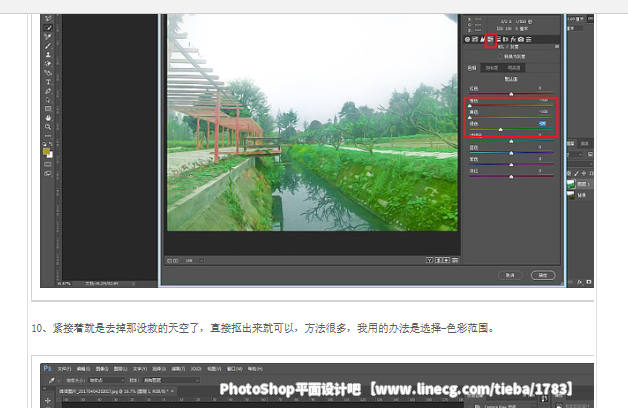Open Camera Raw Detail panel icon
628x408 pixels.
tap(482, 39)
